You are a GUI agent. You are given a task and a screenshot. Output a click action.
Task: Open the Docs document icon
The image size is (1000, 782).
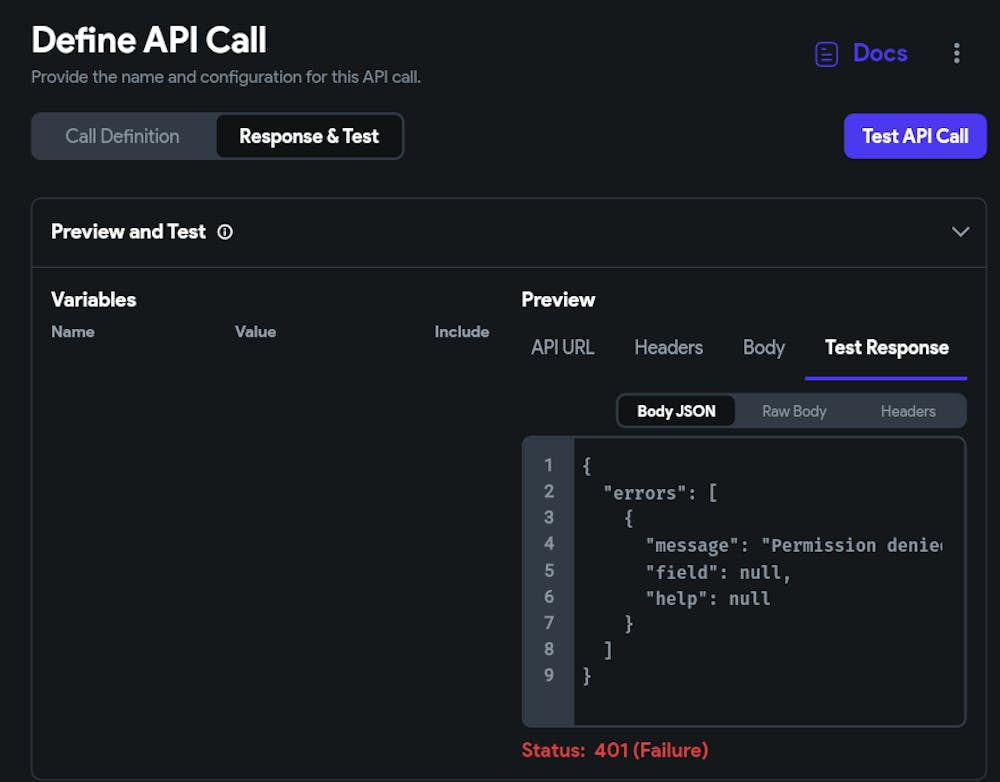coord(826,54)
